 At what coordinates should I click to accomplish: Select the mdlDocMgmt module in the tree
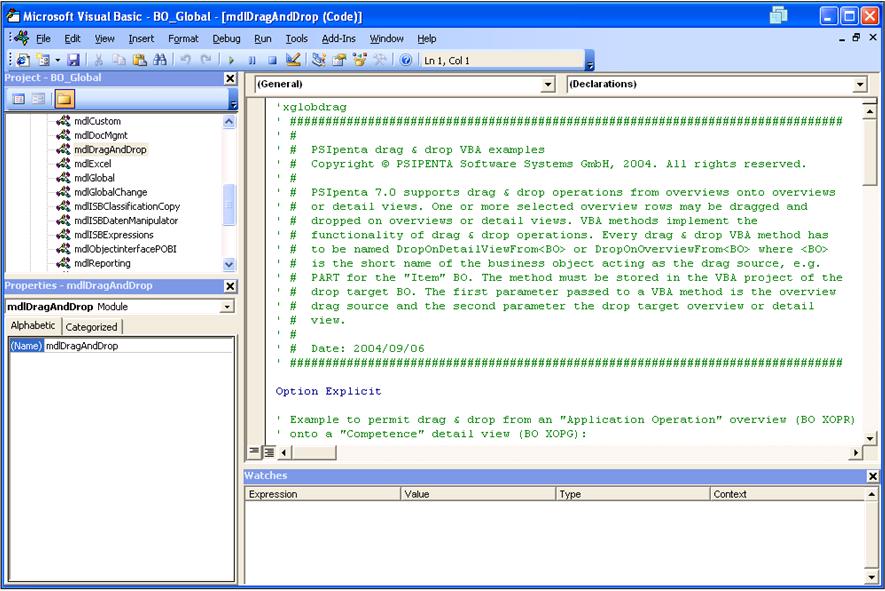click(100, 135)
